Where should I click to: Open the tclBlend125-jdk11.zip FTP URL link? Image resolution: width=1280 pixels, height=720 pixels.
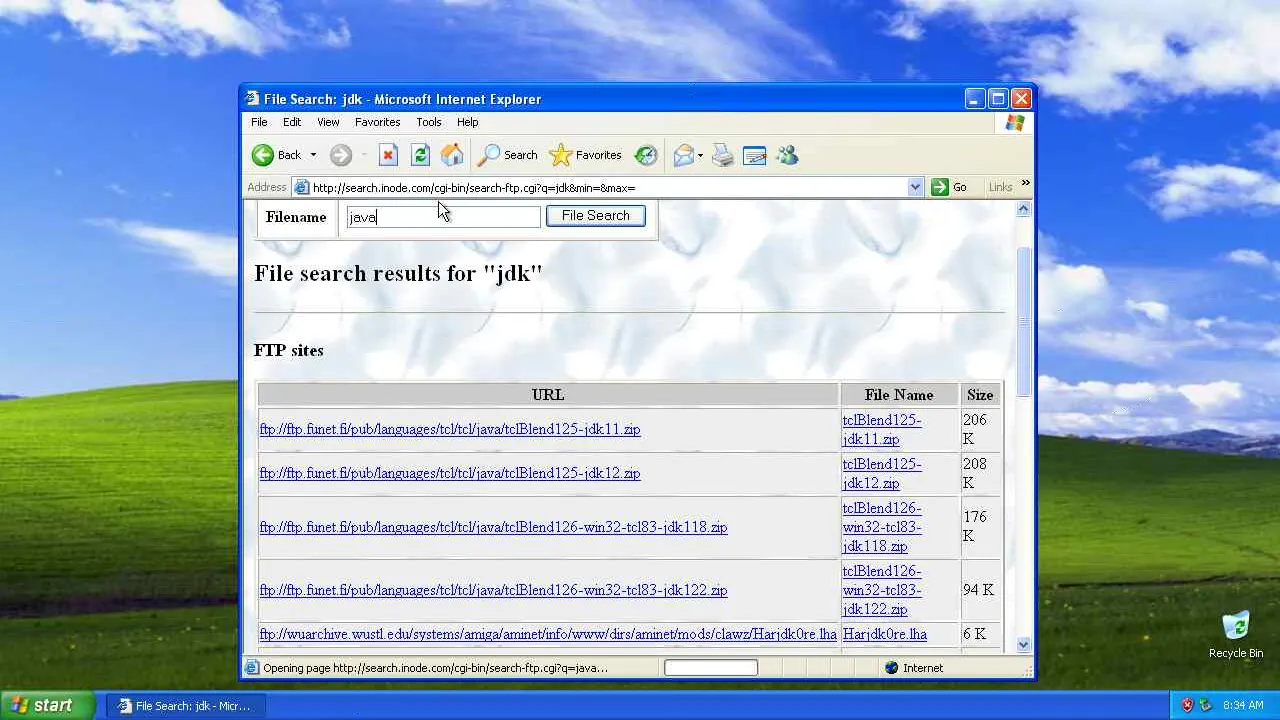450,429
